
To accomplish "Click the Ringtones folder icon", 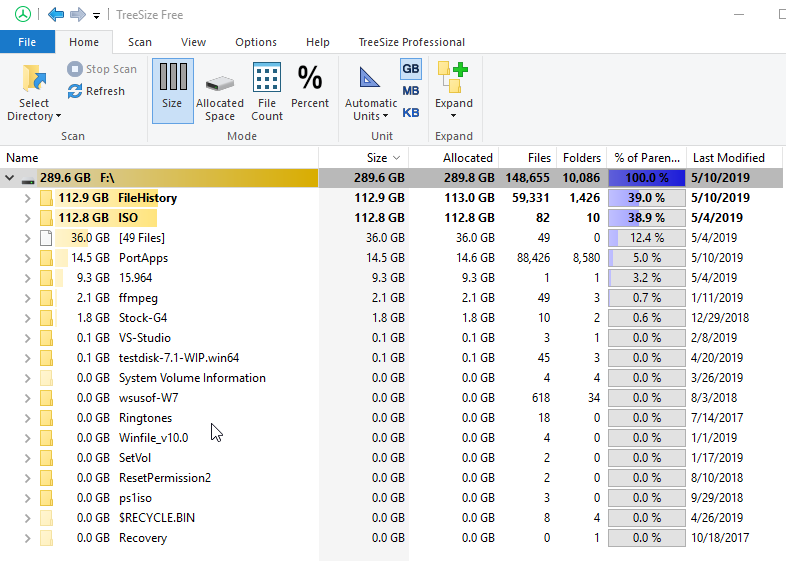I will (x=46, y=418).
